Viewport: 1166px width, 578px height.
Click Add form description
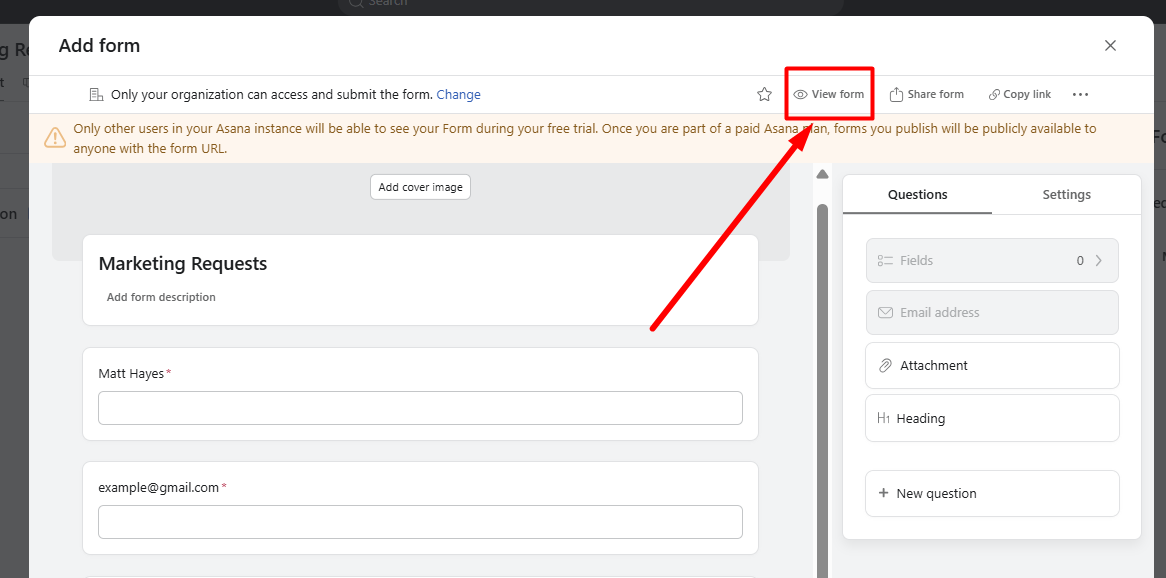click(161, 296)
